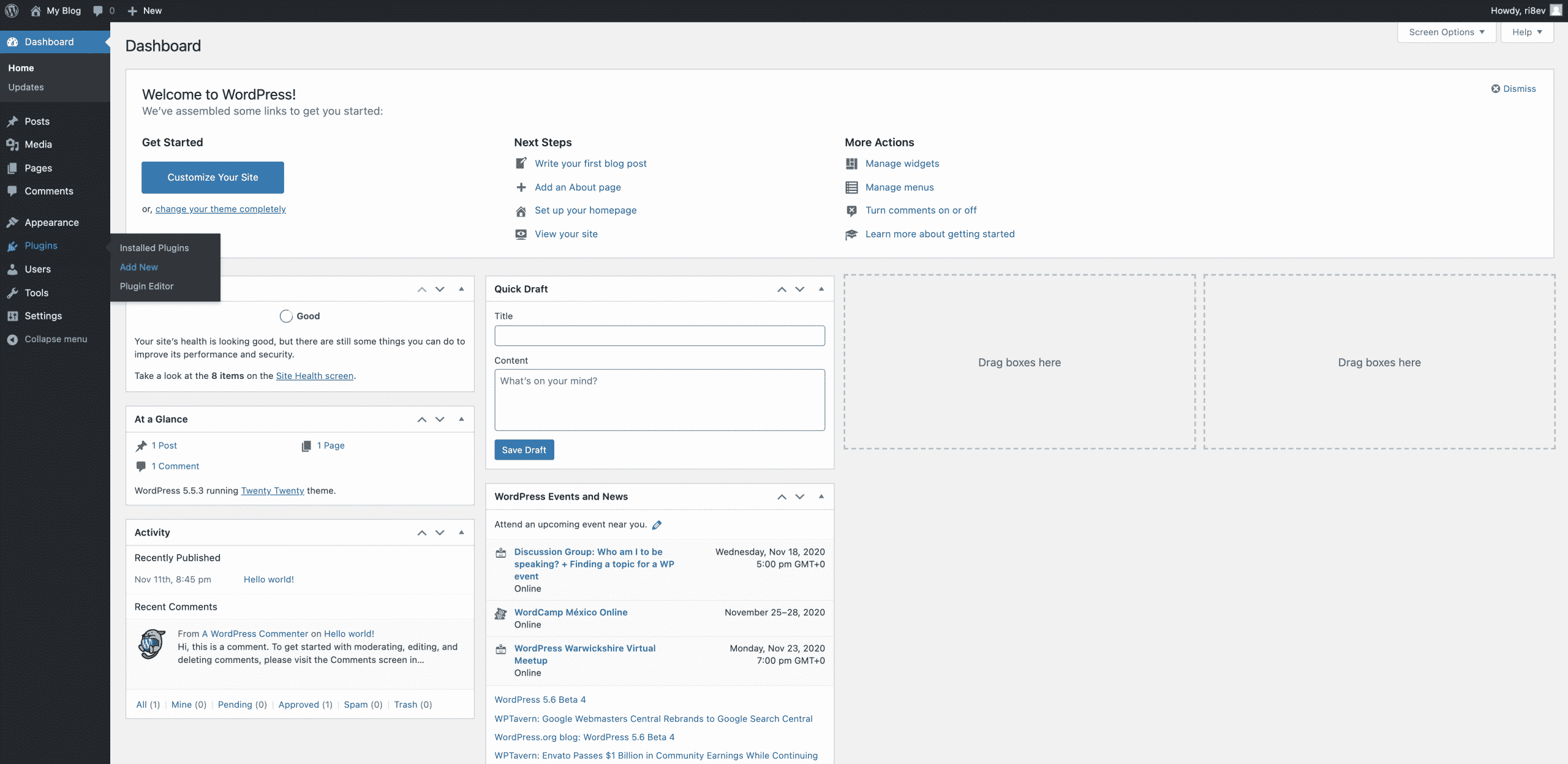Click into the Quick Draft Title field
Image resolution: width=1568 pixels, height=764 pixels.
(x=660, y=335)
